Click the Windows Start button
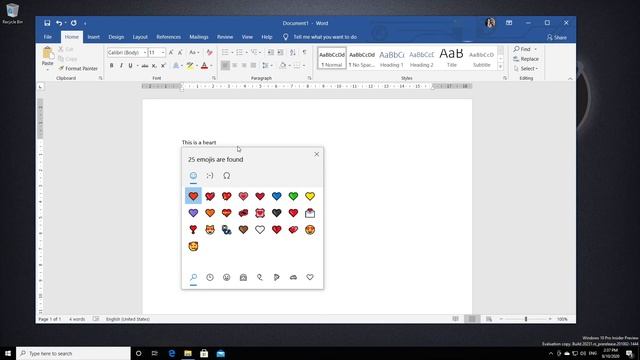 click(x=8, y=353)
